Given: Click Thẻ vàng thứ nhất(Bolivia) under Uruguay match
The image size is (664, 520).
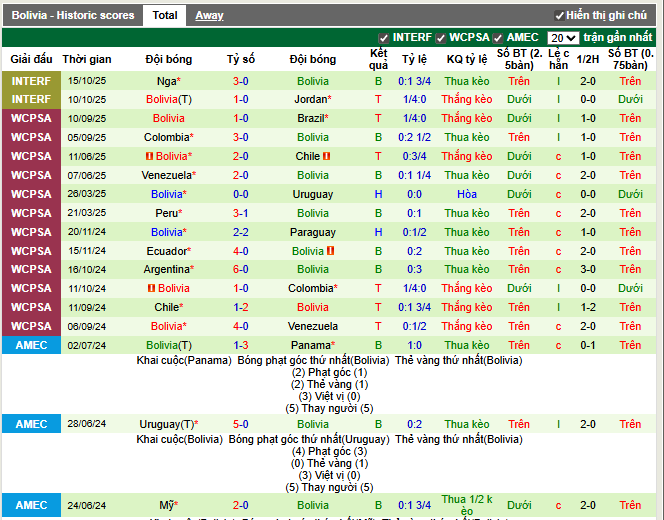Looking at the screenshot, I should [459, 439].
